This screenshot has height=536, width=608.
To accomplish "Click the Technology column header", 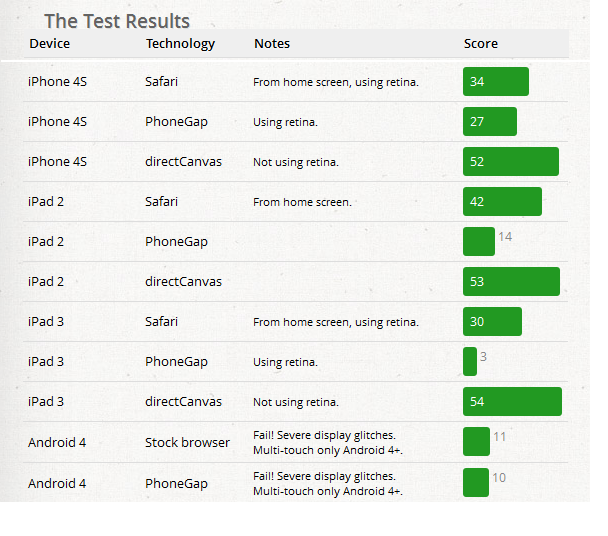I will click(x=180, y=44).
